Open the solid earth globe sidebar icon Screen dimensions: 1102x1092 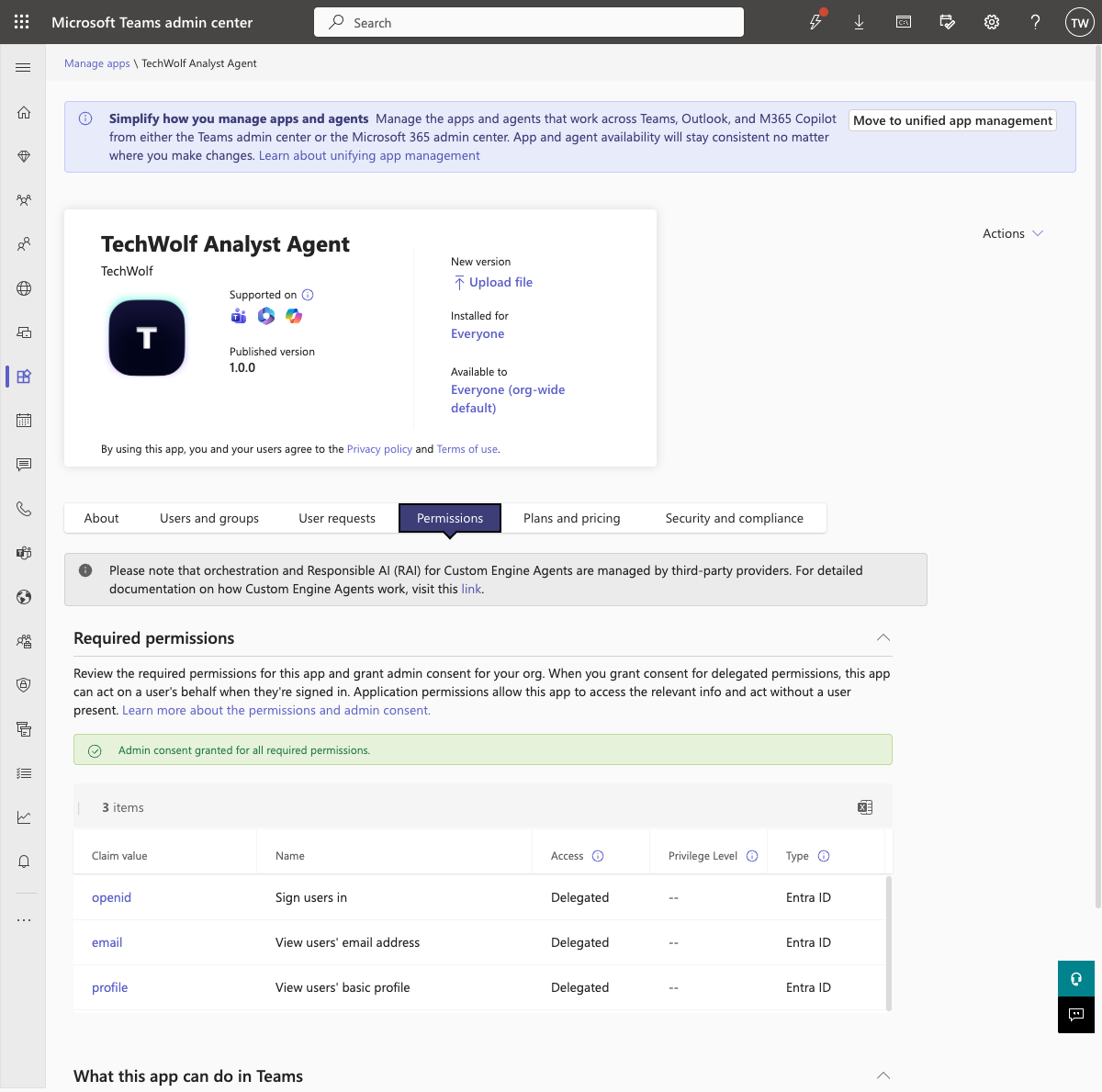[24, 597]
